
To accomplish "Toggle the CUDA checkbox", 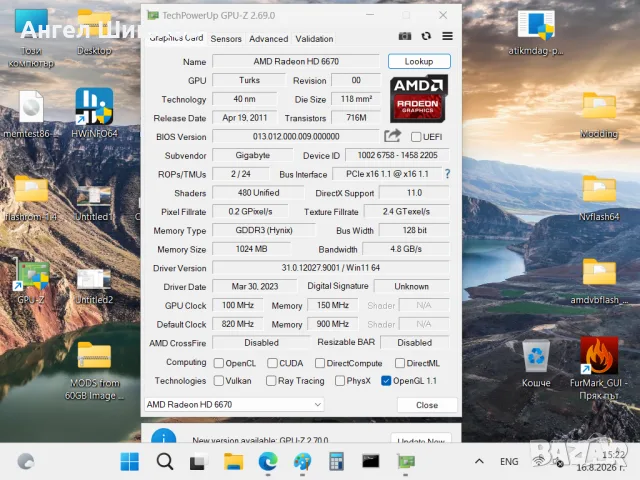I will pos(272,363).
